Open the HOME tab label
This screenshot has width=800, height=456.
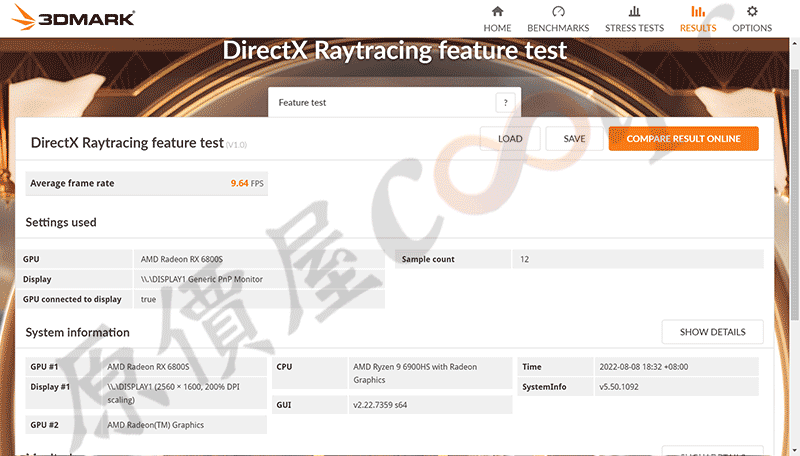(497, 28)
